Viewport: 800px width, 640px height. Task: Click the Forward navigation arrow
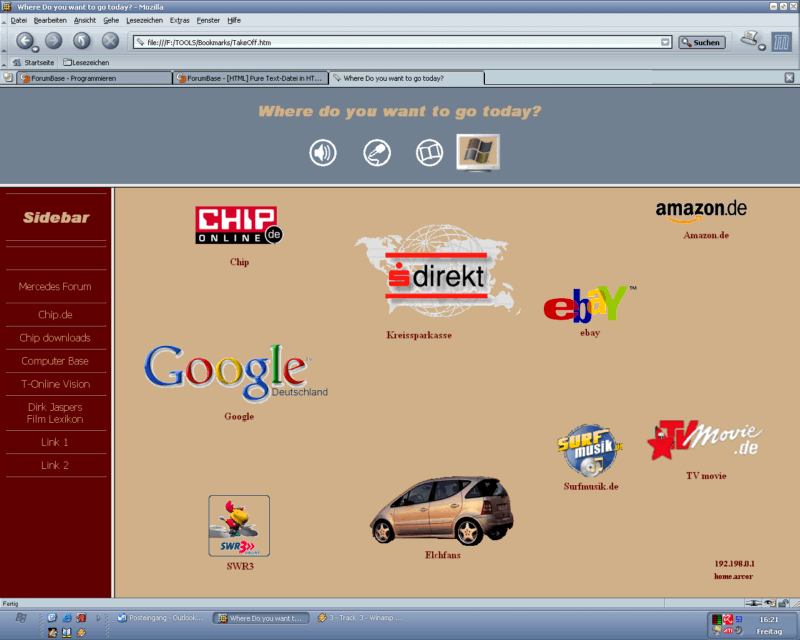(54, 40)
